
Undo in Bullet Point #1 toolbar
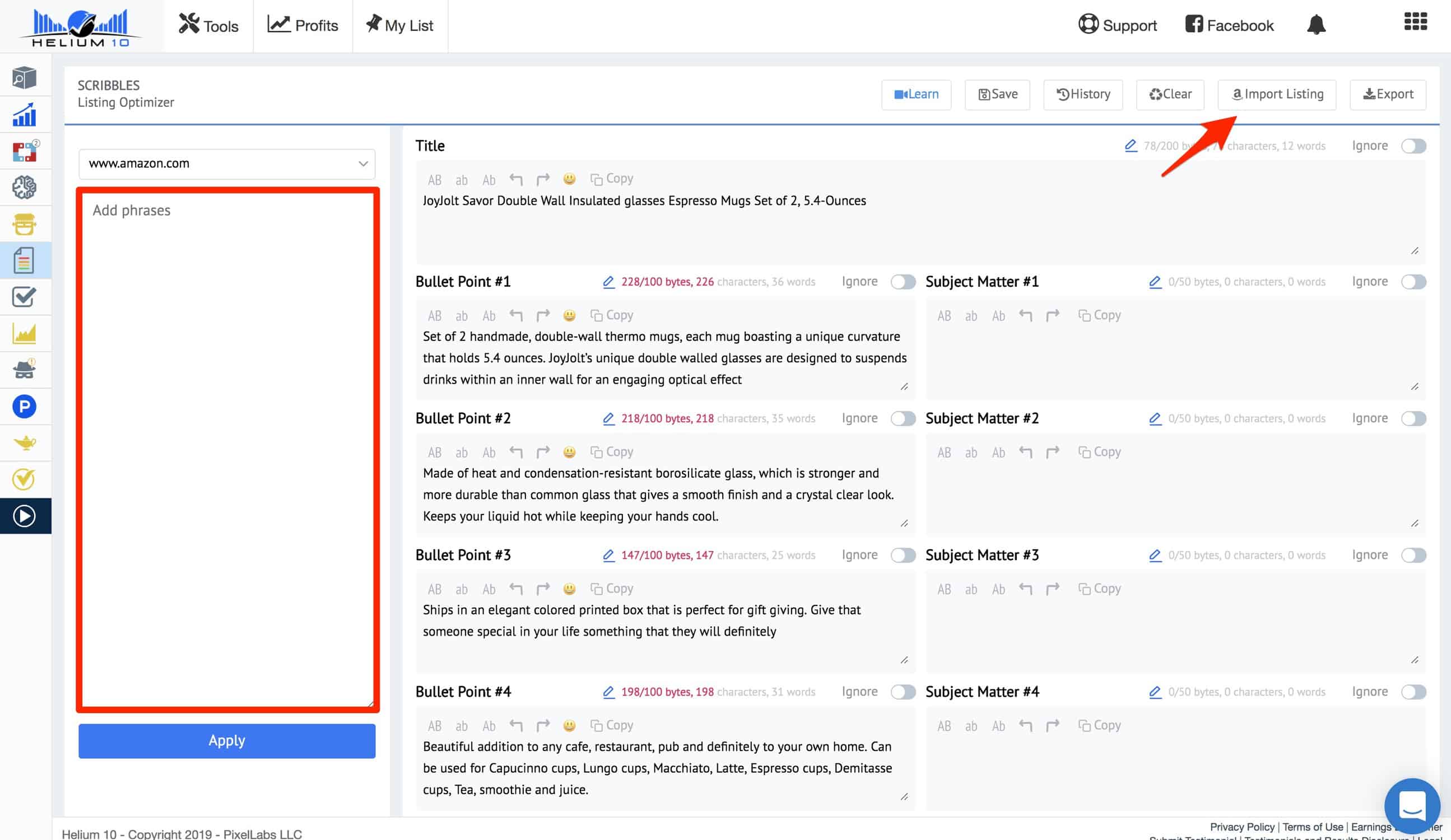point(516,315)
